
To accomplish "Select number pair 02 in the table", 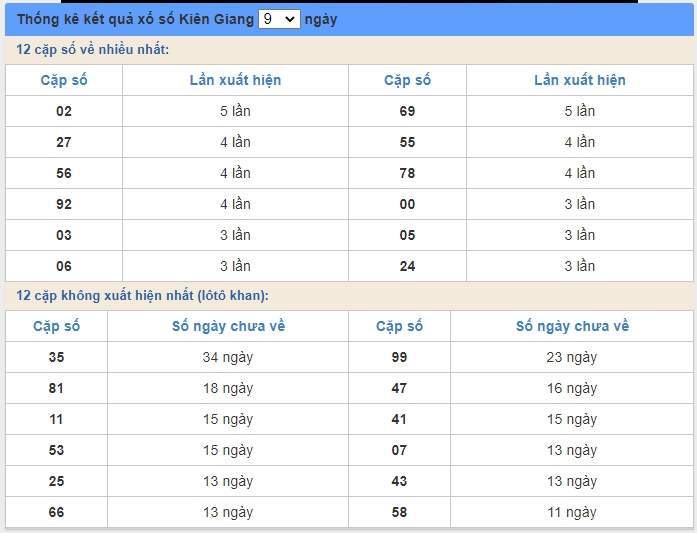I will click(64, 111).
